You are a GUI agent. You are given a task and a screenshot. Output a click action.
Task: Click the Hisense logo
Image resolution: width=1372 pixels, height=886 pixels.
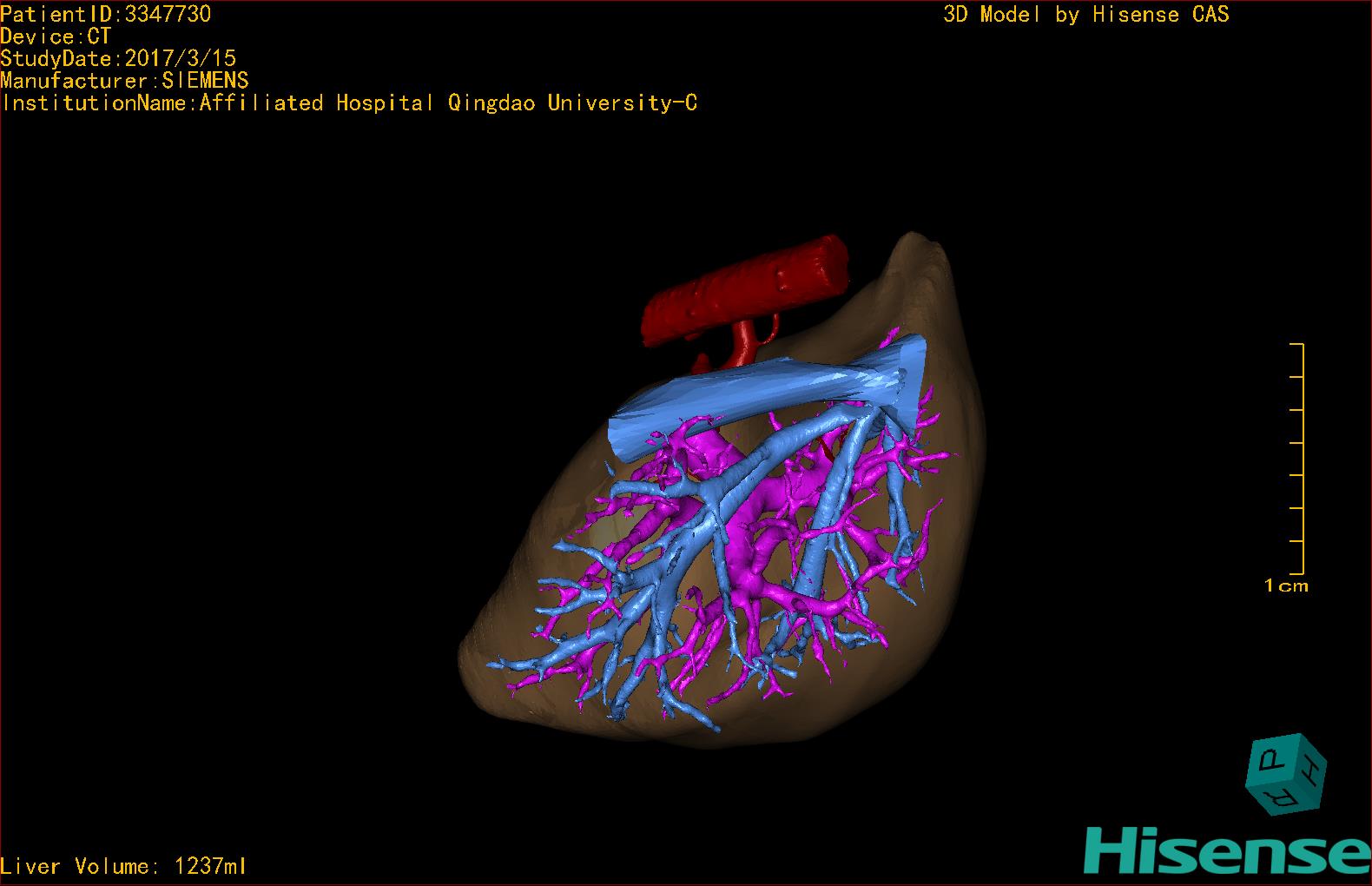(1228, 850)
